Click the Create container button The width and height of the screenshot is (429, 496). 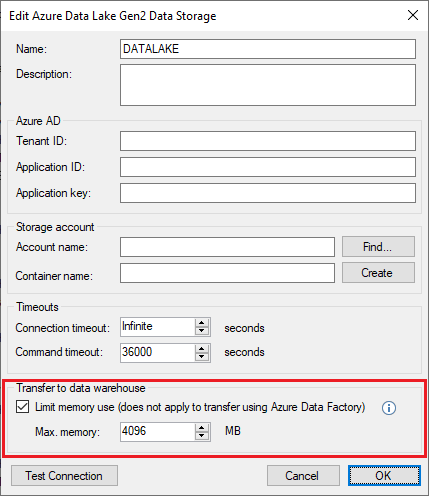point(378,273)
